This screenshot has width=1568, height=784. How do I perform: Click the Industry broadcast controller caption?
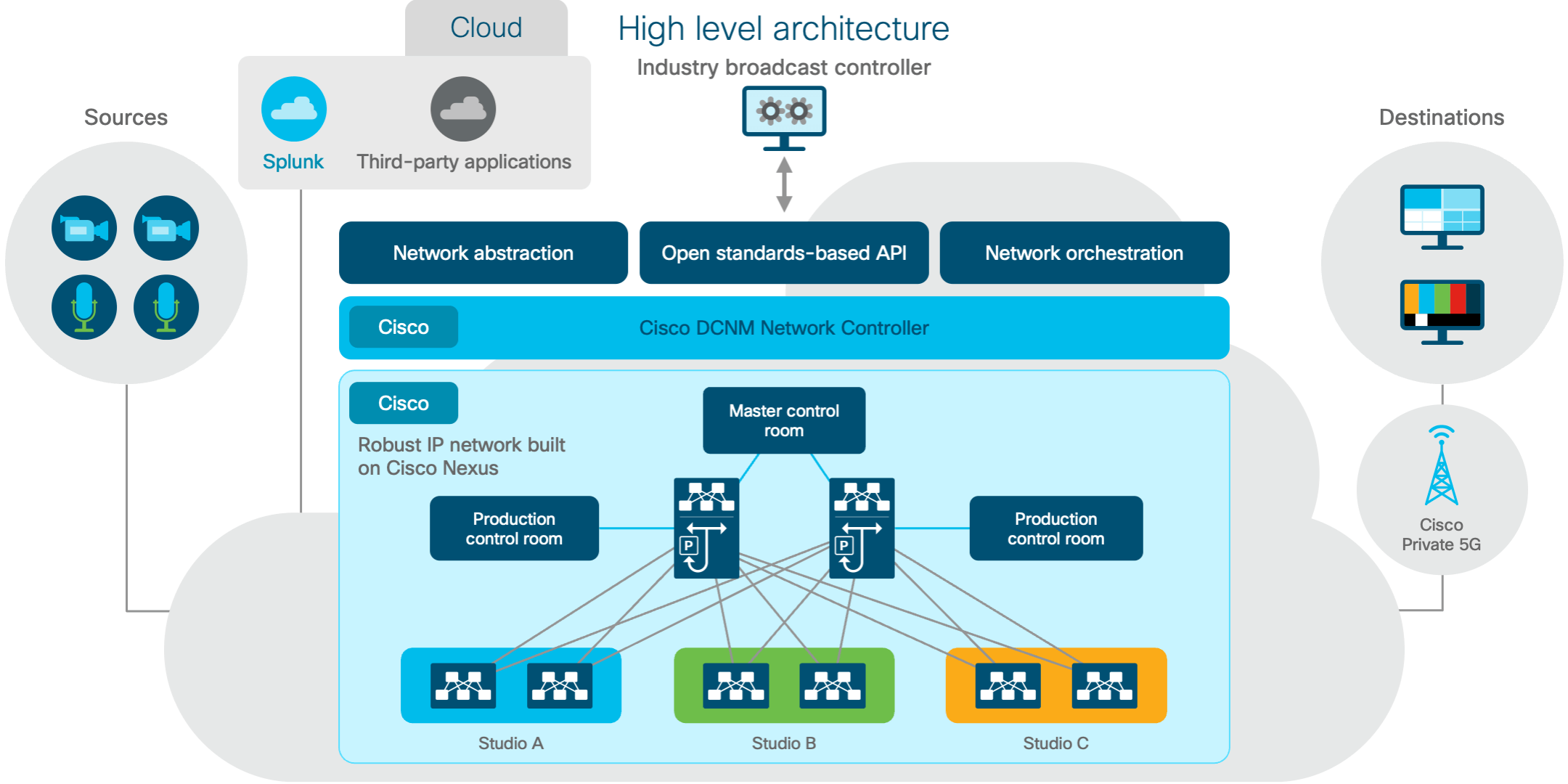[784, 68]
